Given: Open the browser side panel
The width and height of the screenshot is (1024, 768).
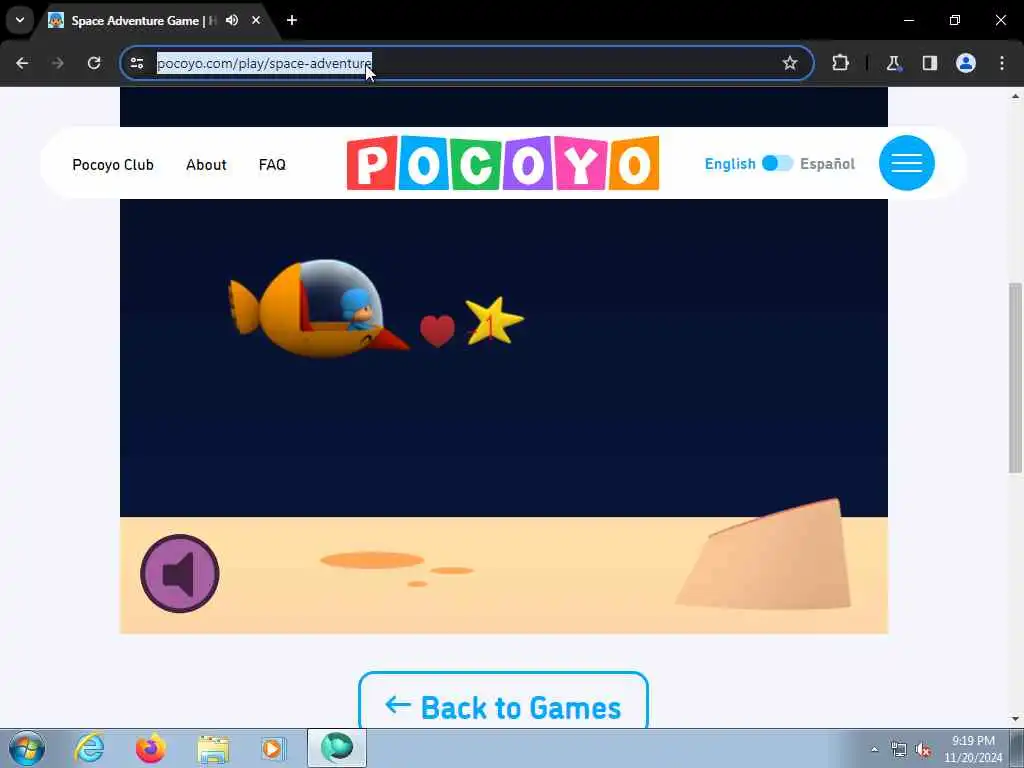Looking at the screenshot, I should [x=929, y=63].
